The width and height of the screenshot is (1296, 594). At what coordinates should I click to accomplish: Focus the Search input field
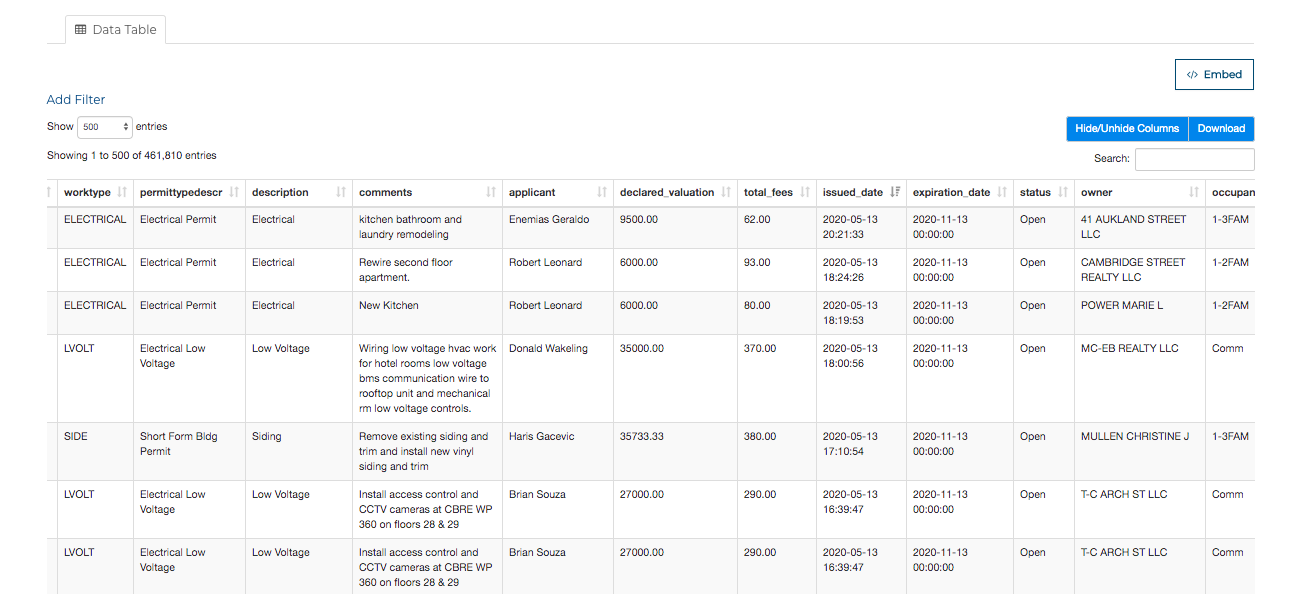pyautogui.click(x=1194, y=159)
